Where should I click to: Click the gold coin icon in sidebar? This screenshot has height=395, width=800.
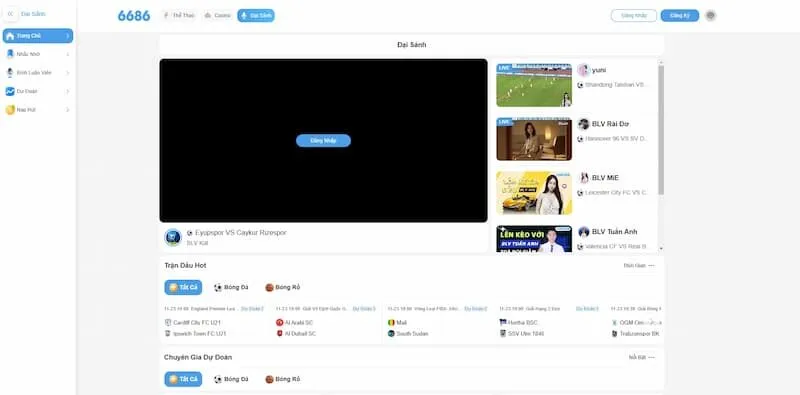coord(10,110)
